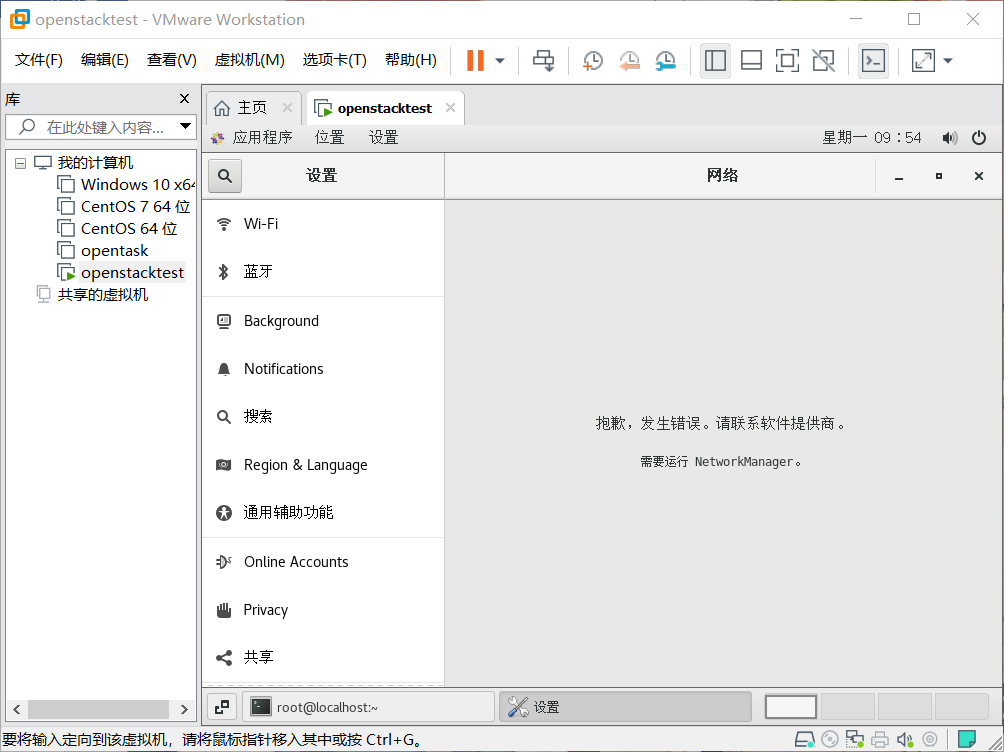1004x752 pixels.
Task: Open the 虚拟机 menu
Action: click(x=250, y=59)
